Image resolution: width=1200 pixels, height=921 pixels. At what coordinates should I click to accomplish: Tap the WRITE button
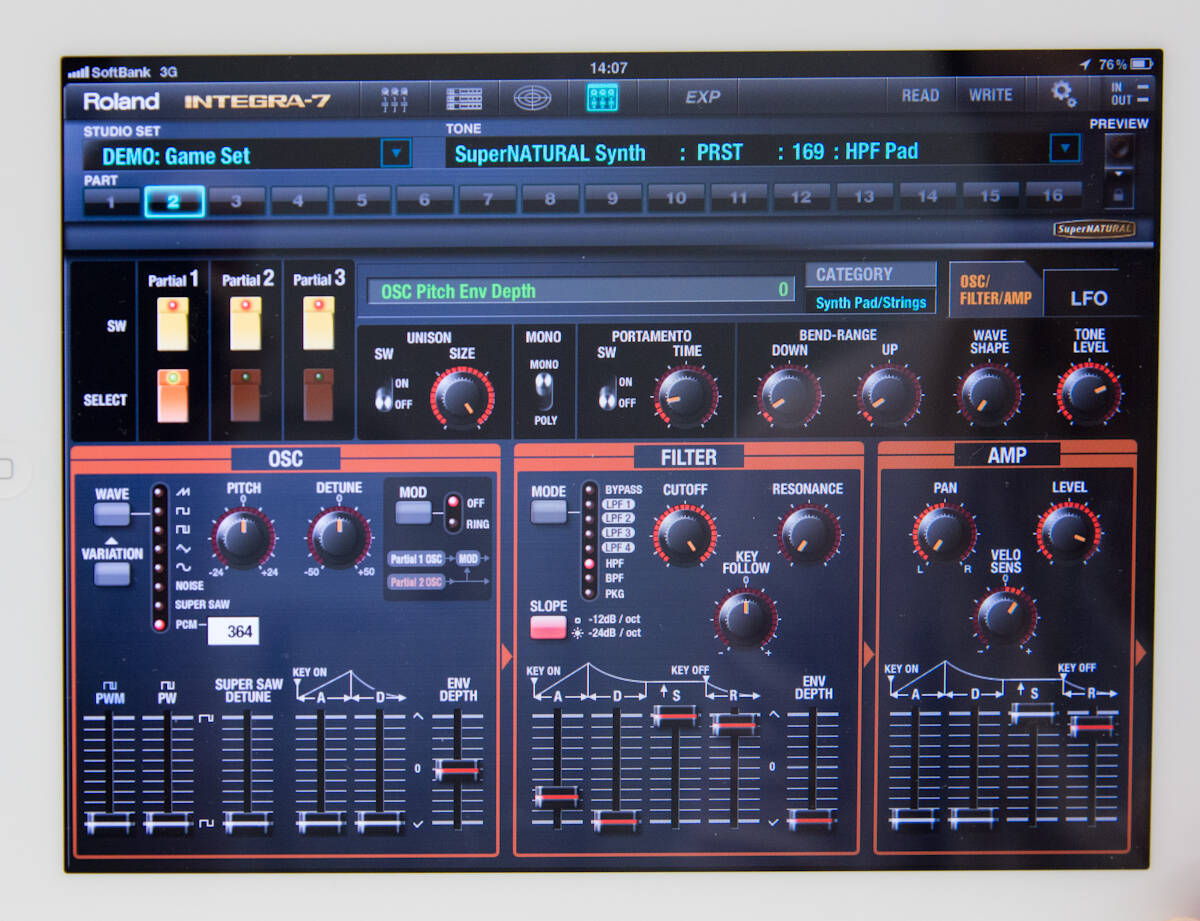tap(990, 95)
